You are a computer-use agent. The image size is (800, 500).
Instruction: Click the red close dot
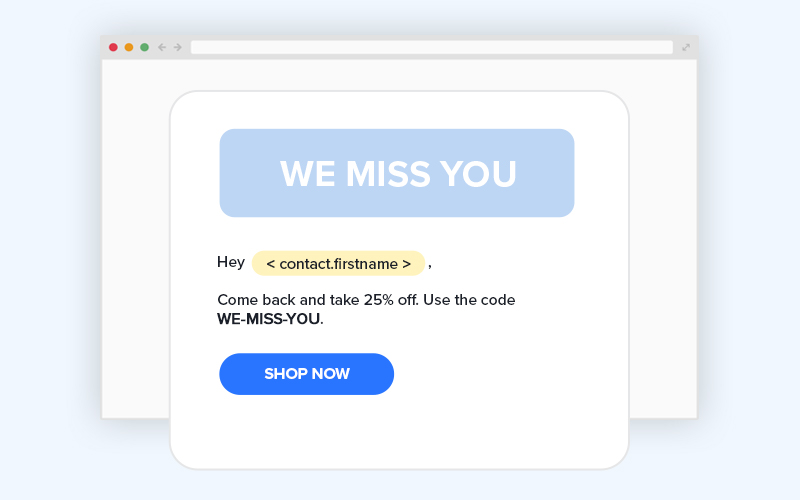click(x=113, y=47)
